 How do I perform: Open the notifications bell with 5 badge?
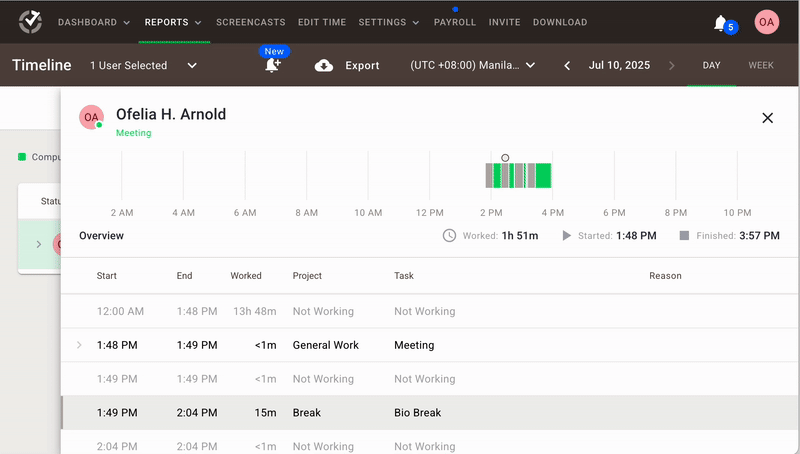pyautogui.click(x=724, y=23)
